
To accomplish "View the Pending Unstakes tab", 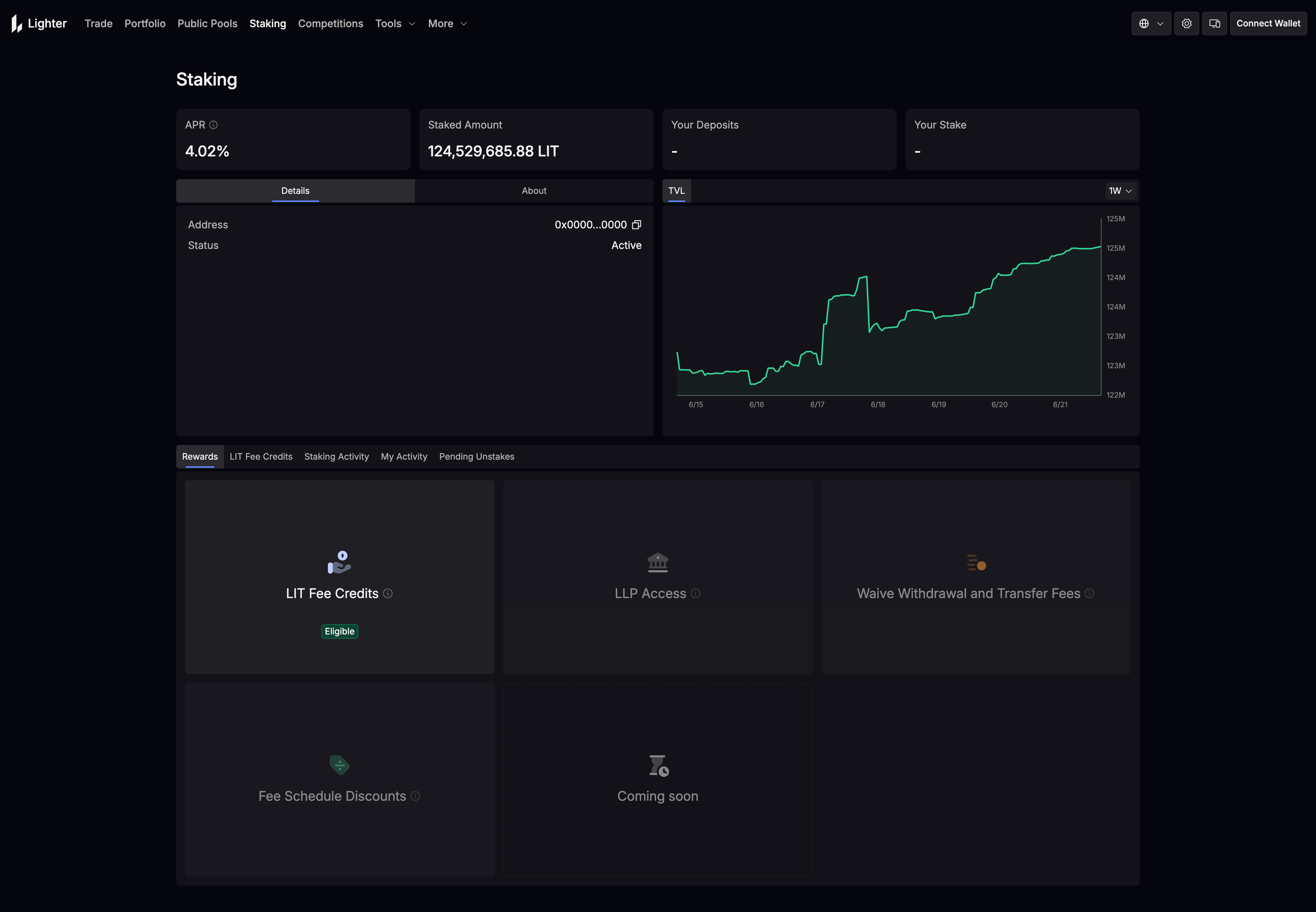I will (477, 457).
